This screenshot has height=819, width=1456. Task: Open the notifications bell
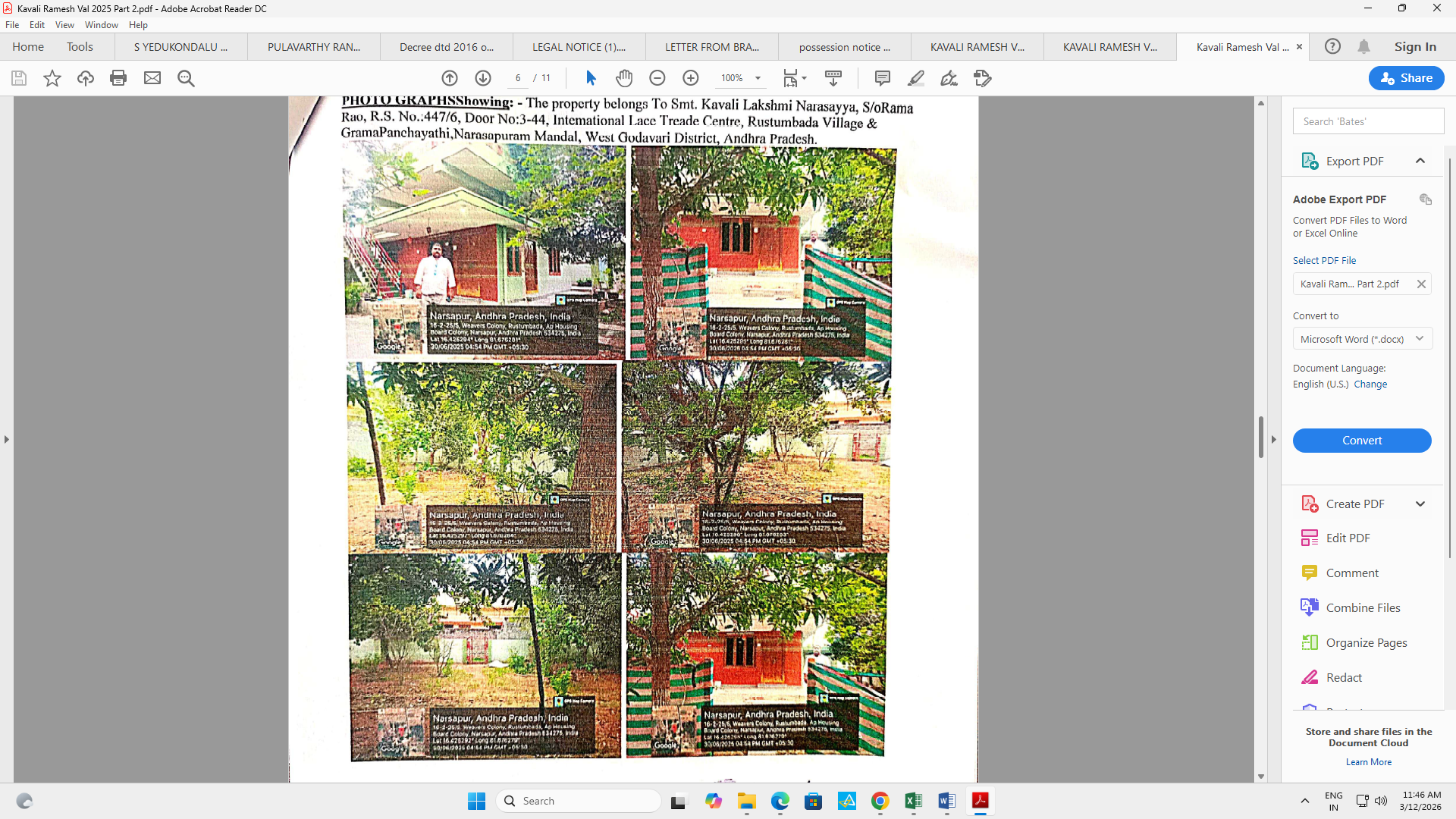point(1363,46)
